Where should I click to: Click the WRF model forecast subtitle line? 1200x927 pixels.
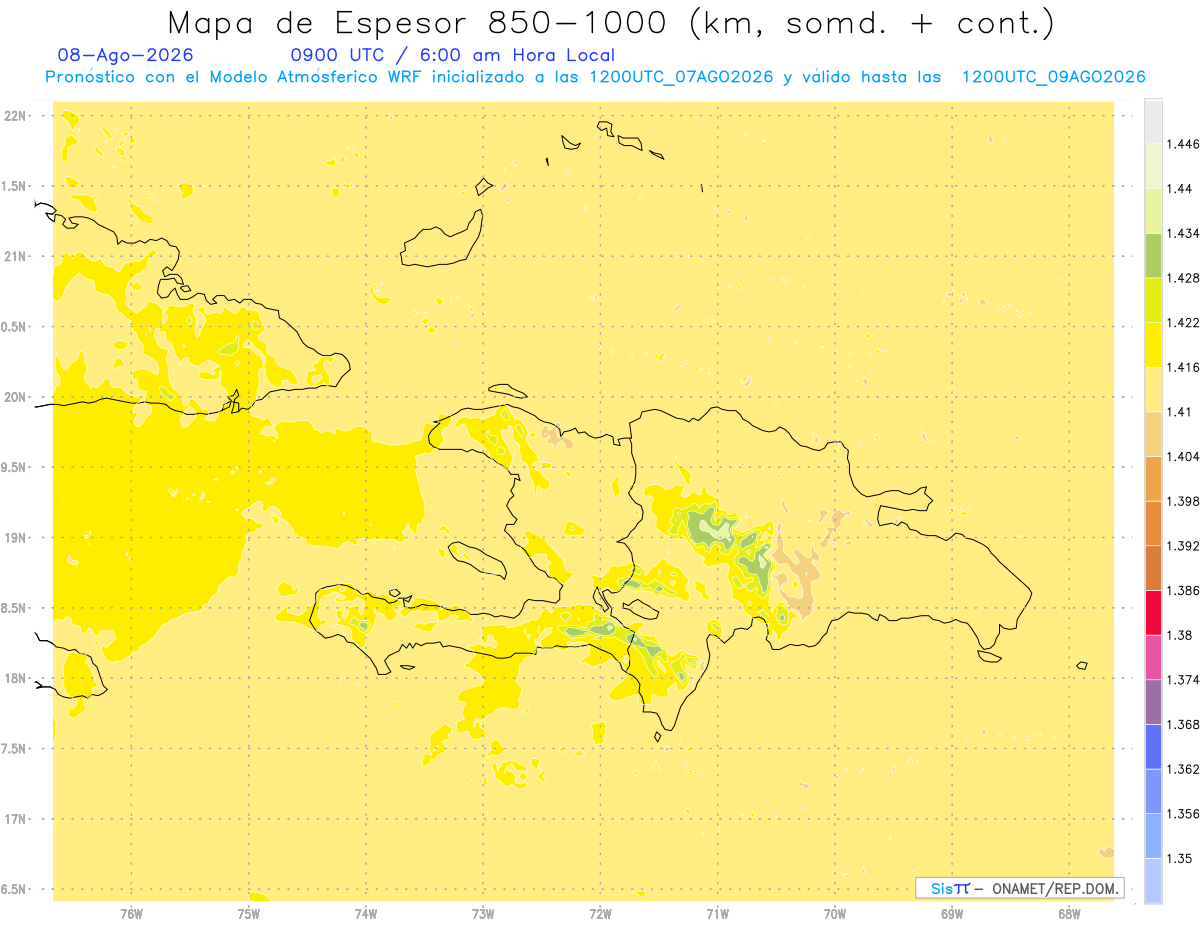595,77
